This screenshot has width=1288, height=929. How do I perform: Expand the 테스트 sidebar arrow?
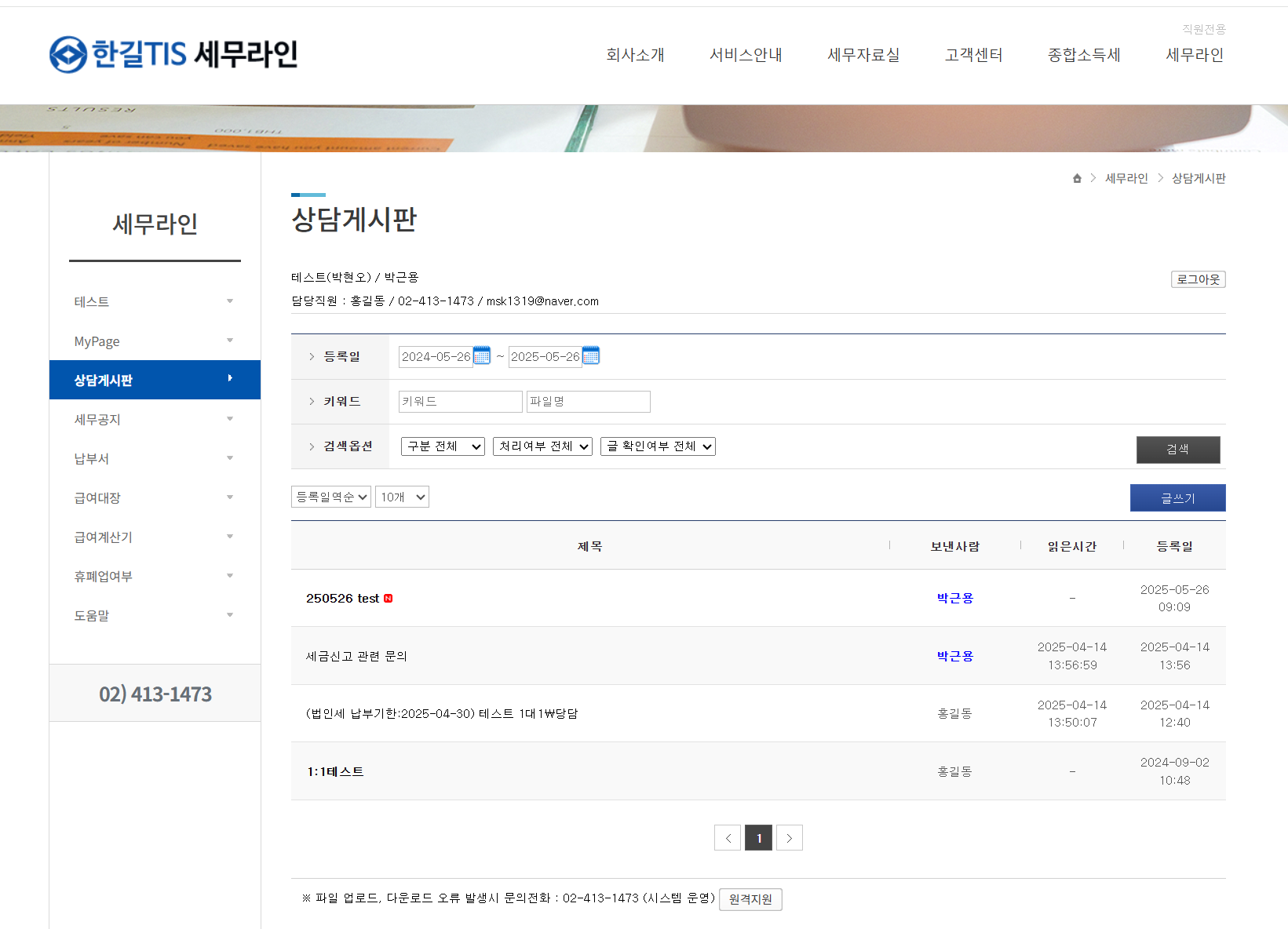pyautogui.click(x=230, y=301)
